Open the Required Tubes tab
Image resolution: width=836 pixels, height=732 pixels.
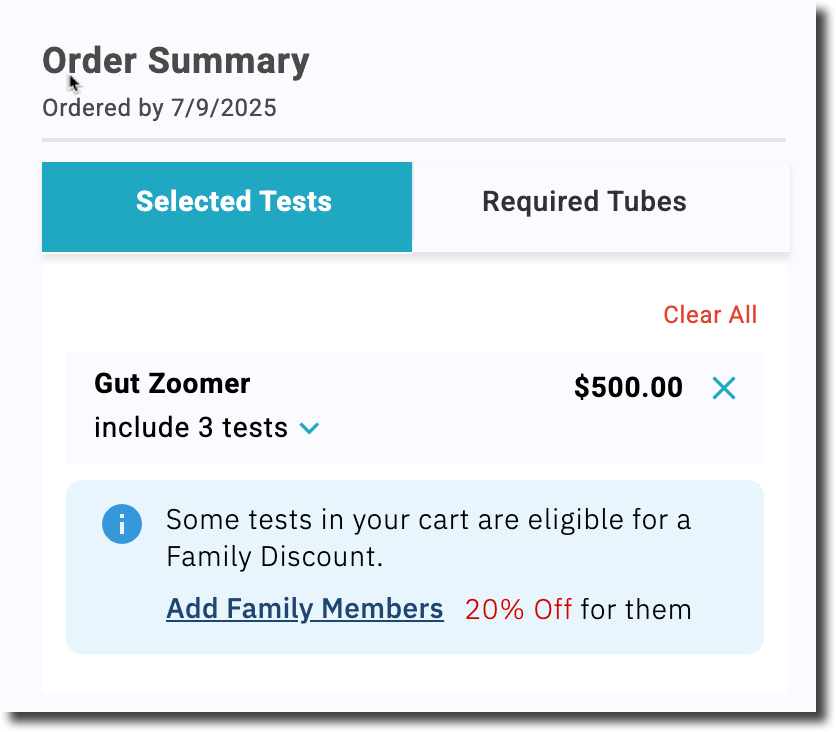click(584, 202)
